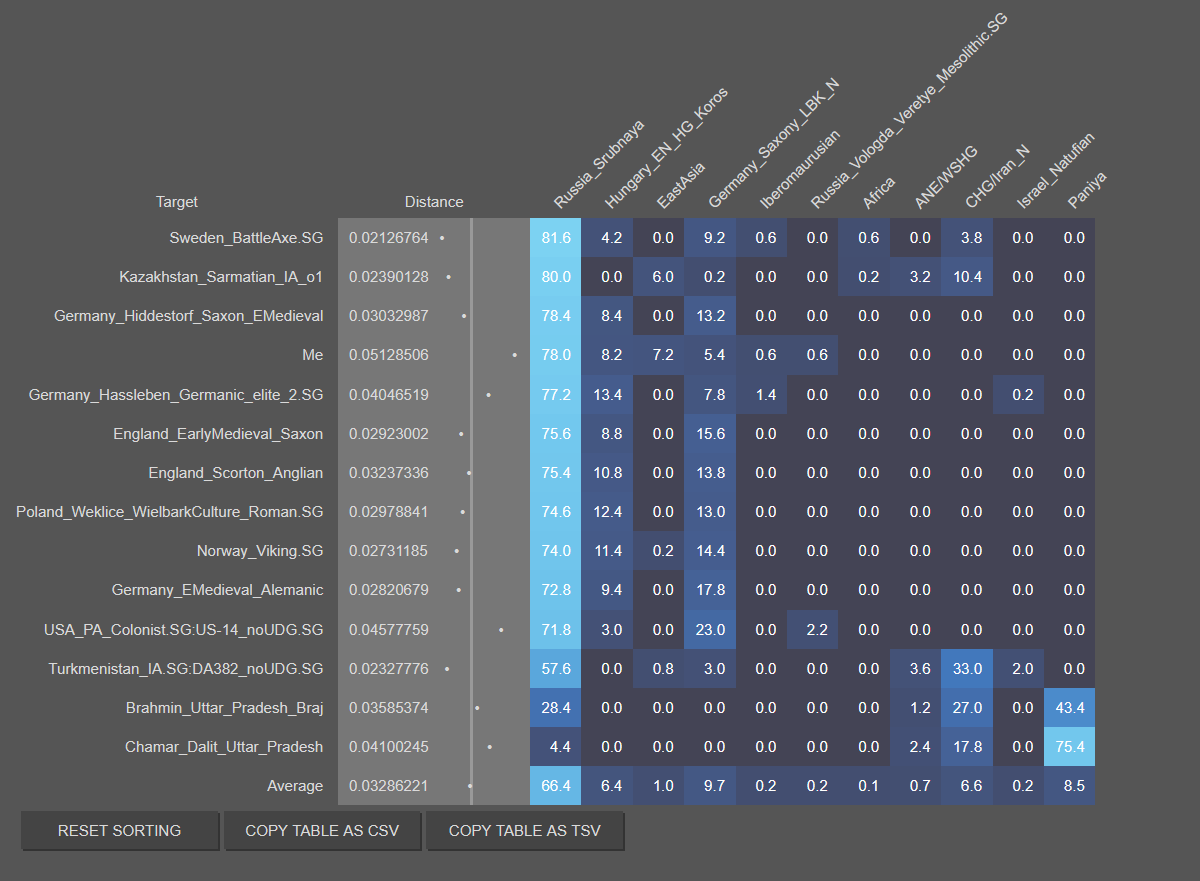Click the 66.4 average Russia_Srubnaya cell
Viewport: 1200px width, 881px height.
(556, 786)
